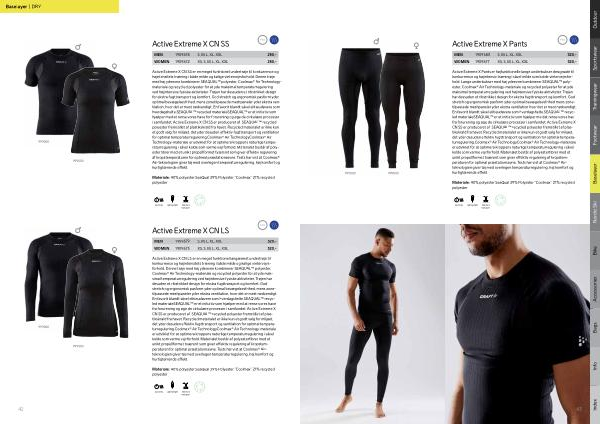The width and height of the screenshot is (600, 424).
Task: Click the blue circle badge beside Active Extreme X CN SS
Action: (274, 40)
